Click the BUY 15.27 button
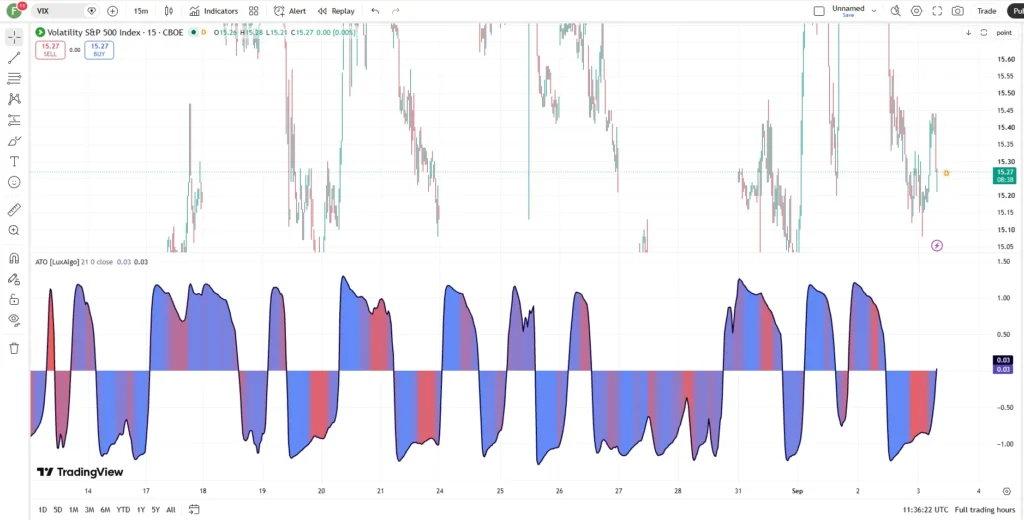This screenshot has height=520, width=1024. click(x=99, y=50)
